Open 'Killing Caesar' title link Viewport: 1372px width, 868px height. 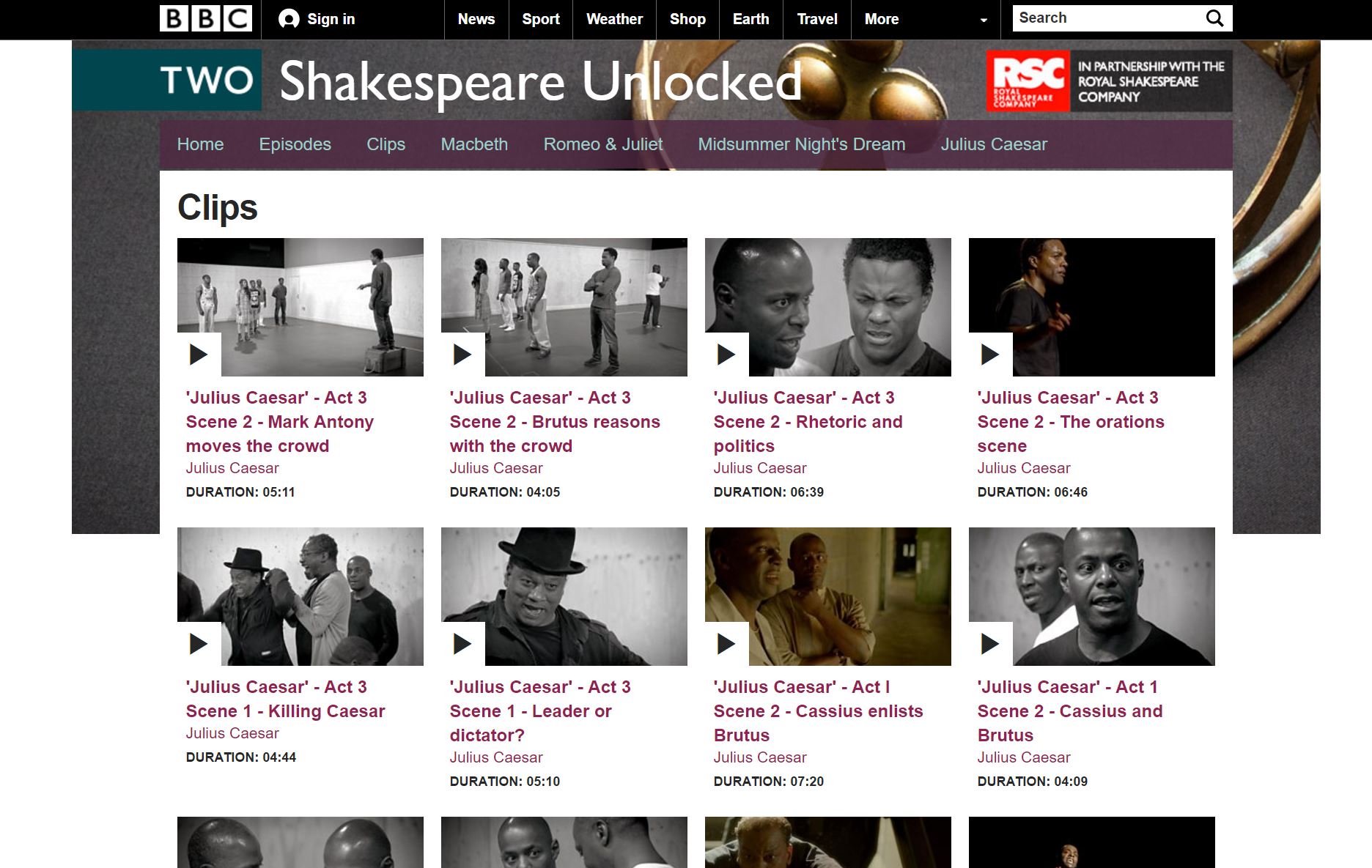(x=285, y=699)
